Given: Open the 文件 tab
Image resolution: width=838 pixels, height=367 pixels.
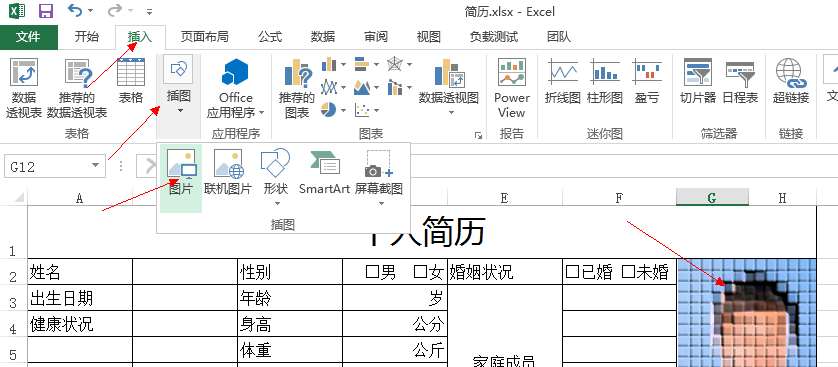Looking at the screenshot, I should coord(28,37).
